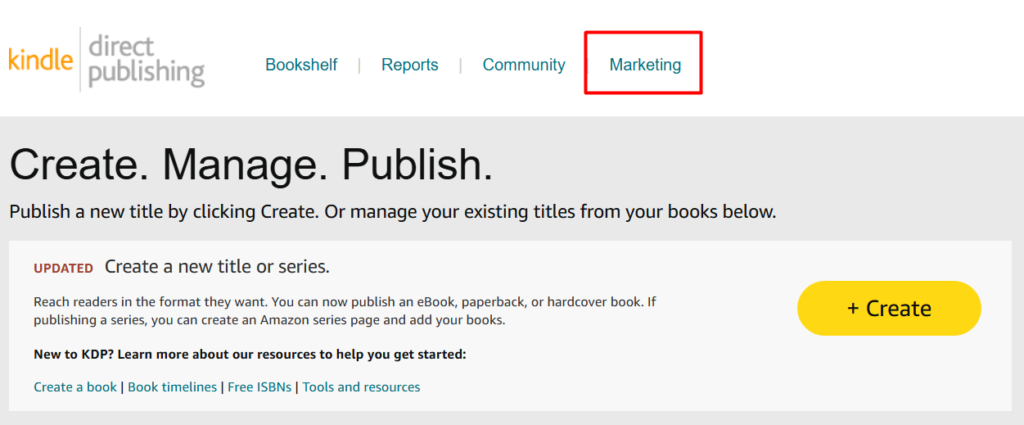This screenshot has height=425, width=1024.
Task: Click the 'Publish a new title by clicking Create' sentence
Action: point(392,212)
